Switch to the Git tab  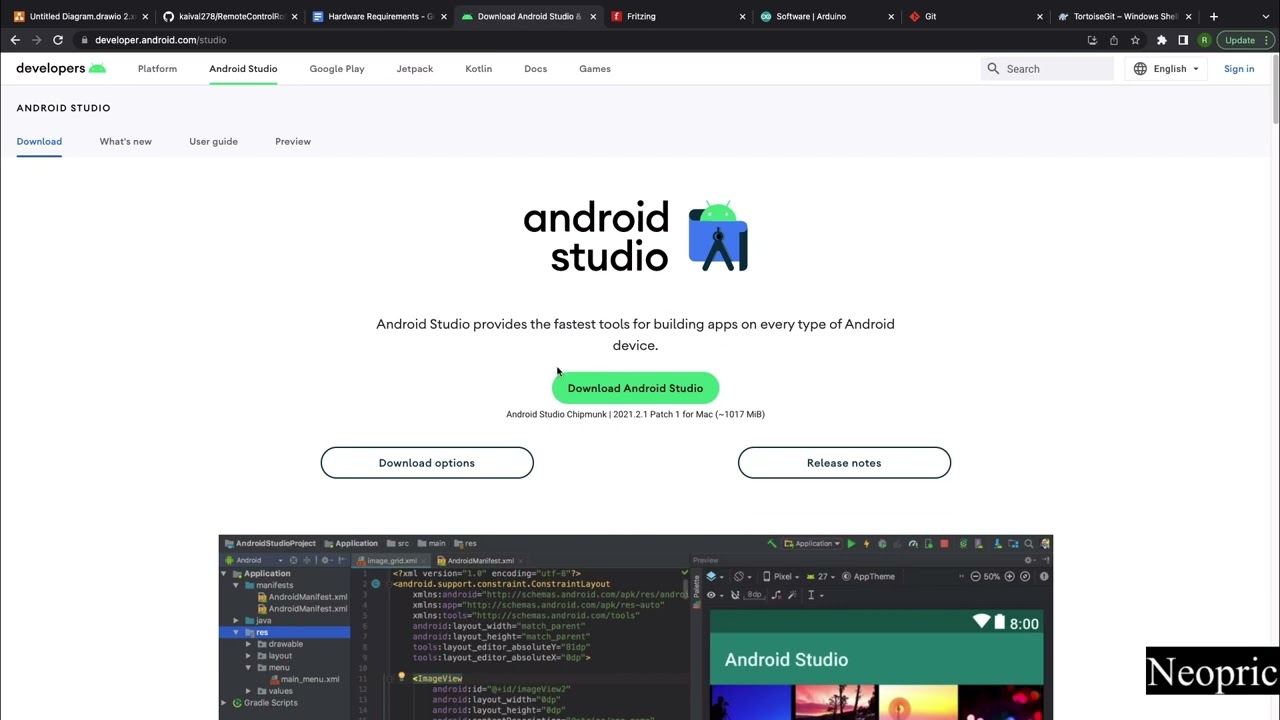(x=975, y=16)
